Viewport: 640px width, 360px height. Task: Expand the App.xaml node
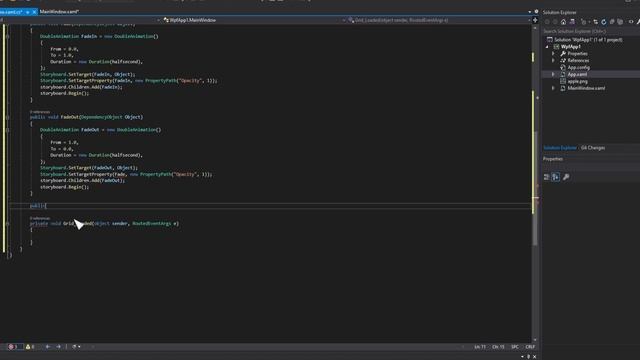(553, 74)
